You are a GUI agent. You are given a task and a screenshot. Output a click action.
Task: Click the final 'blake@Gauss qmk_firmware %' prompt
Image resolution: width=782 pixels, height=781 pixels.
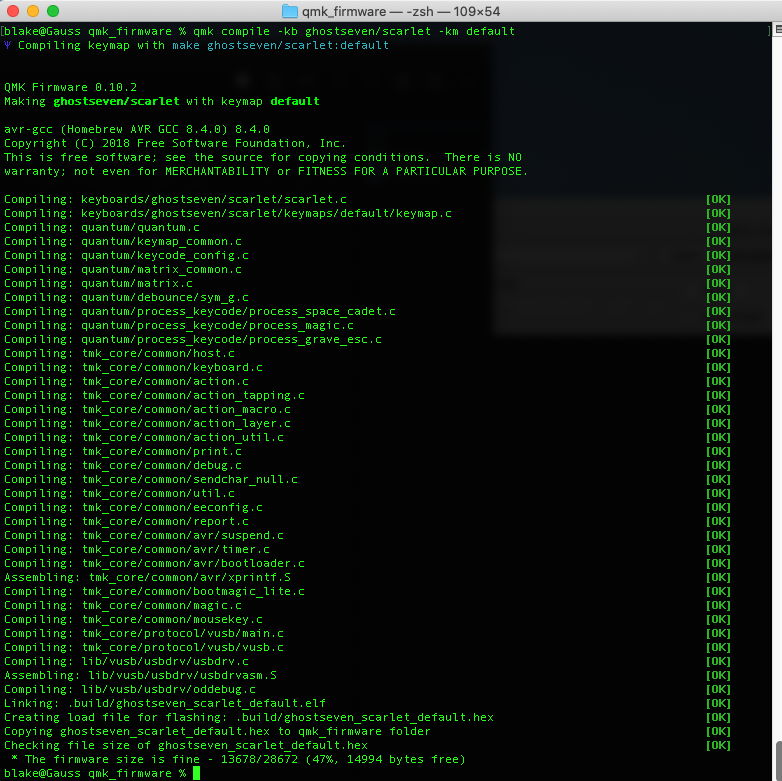[x=95, y=773]
